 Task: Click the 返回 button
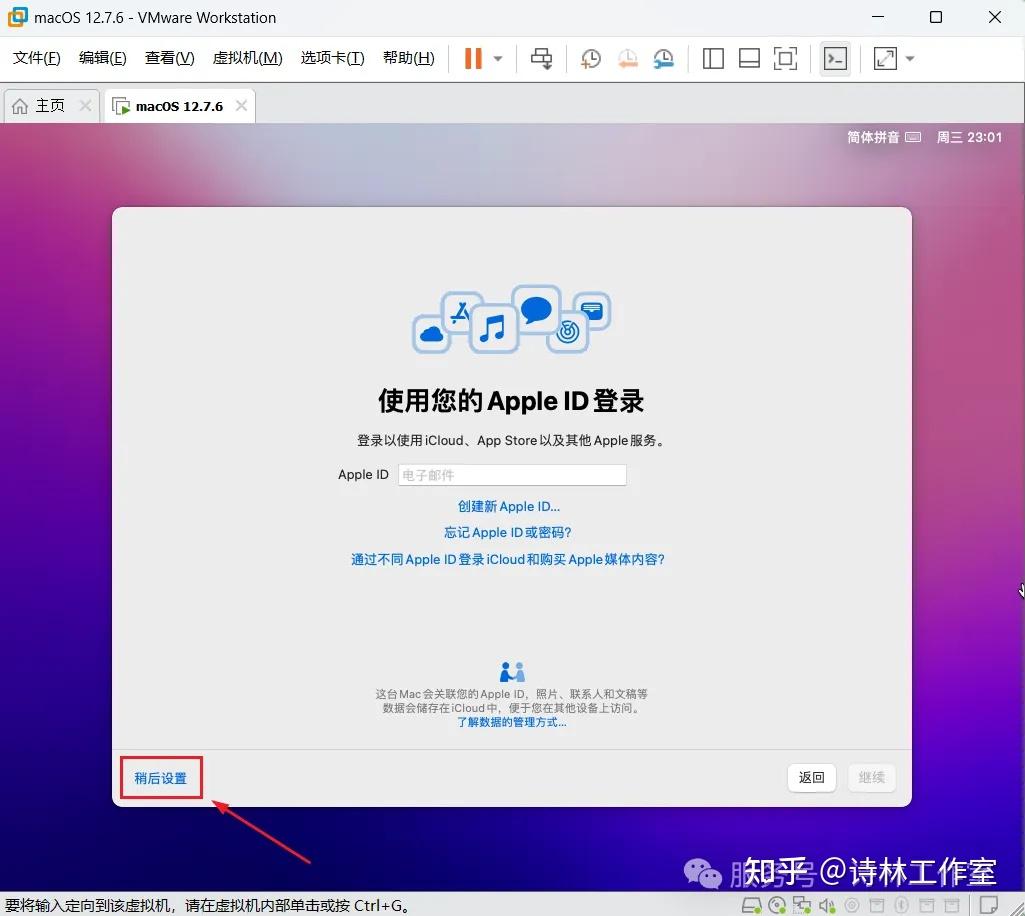[x=811, y=777]
